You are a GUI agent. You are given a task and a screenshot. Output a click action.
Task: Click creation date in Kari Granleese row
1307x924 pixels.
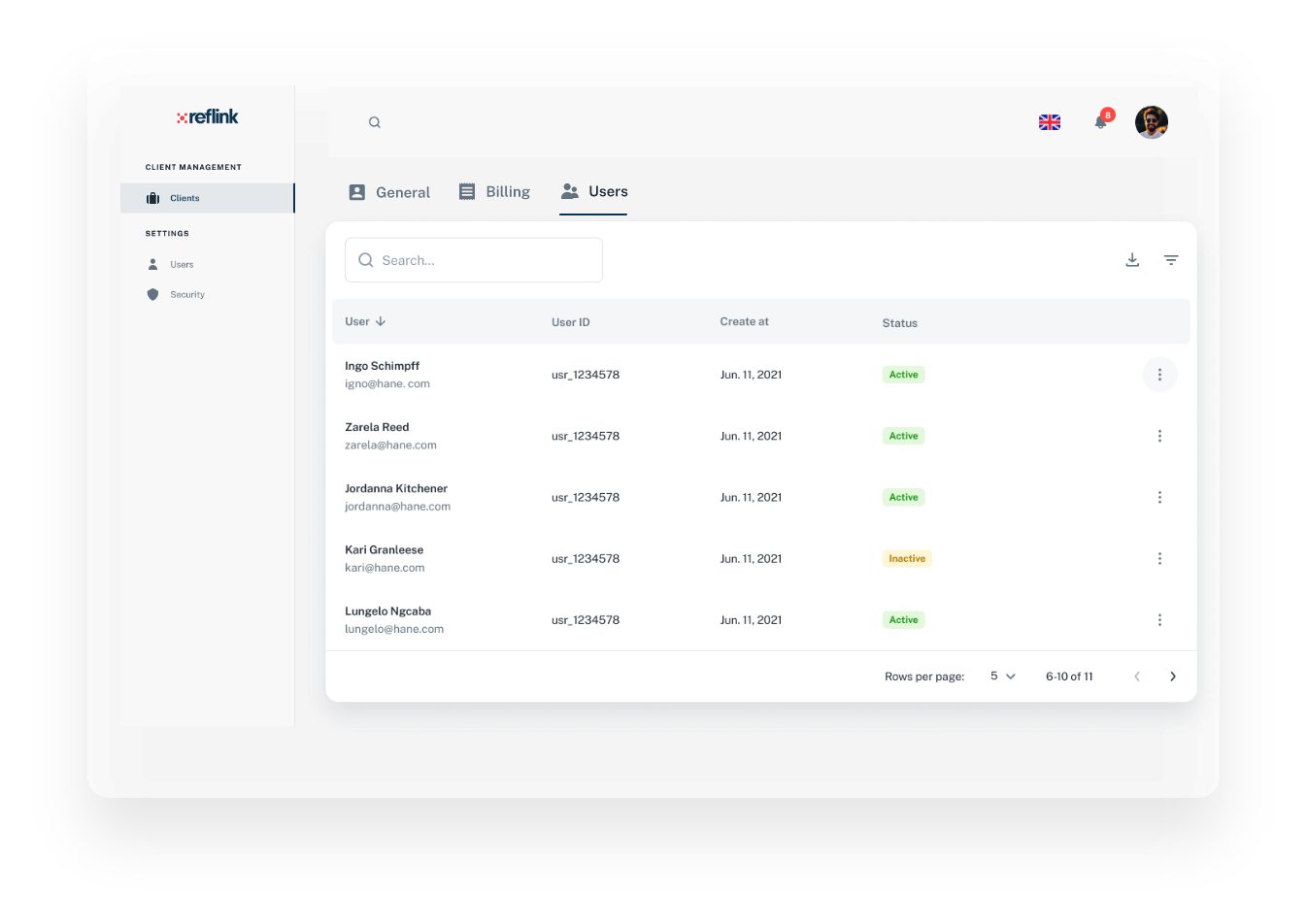click(751, 559)
